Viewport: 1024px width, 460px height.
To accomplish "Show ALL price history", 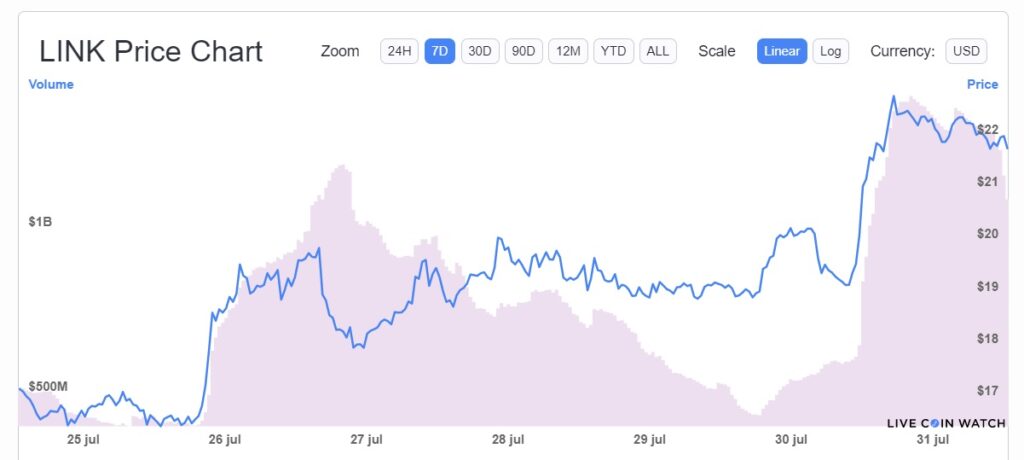I will pyautogui.click(x=658, y=51).
